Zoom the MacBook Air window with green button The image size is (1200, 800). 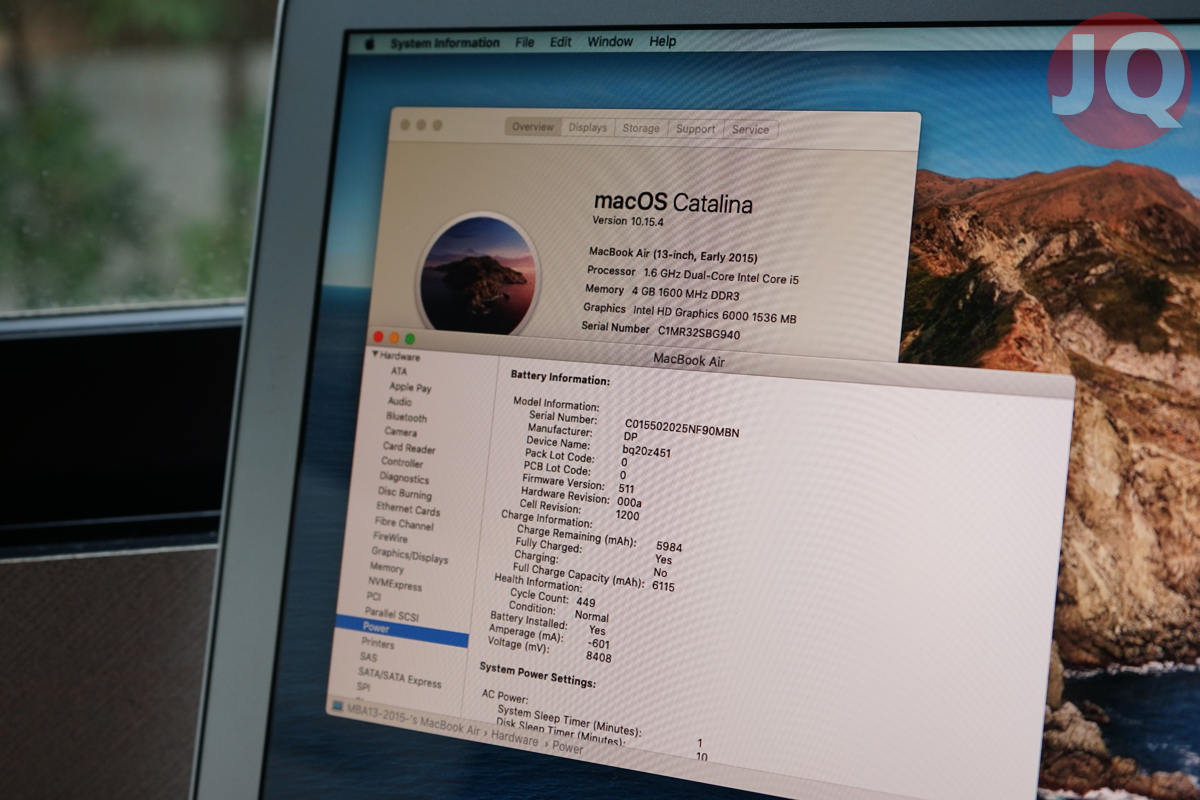pos(410,340)
